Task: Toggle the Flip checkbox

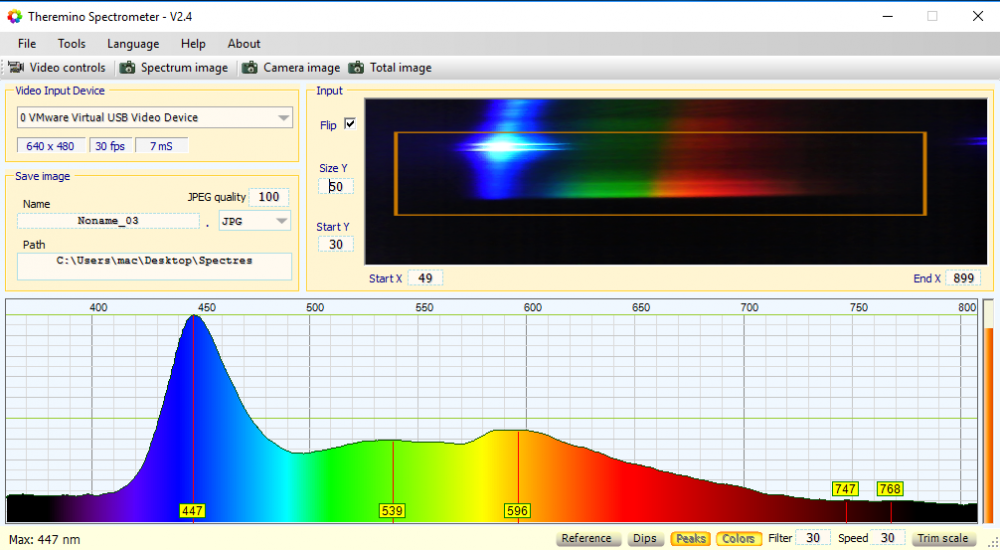Action: [349, 124]
